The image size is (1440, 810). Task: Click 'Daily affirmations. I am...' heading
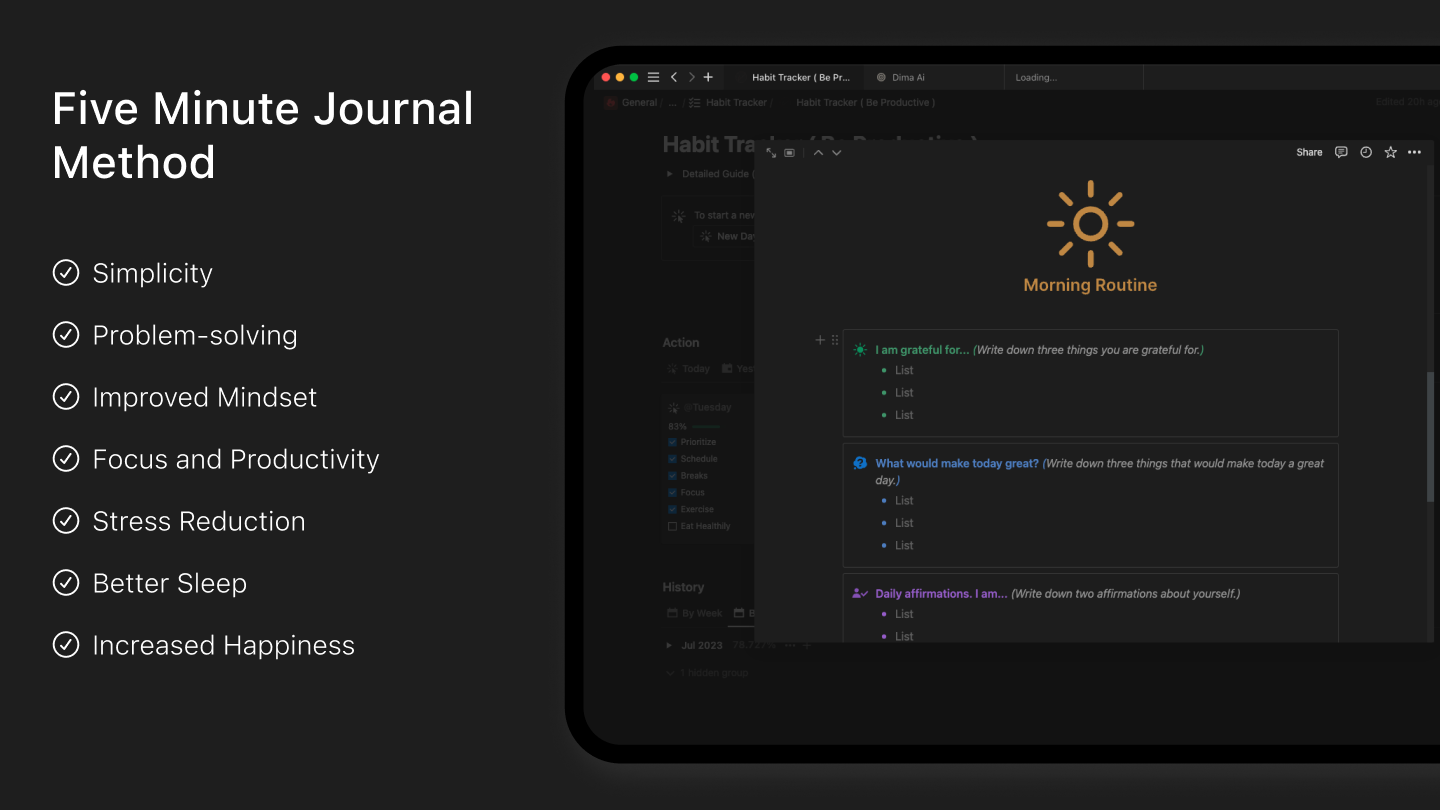(941, 593)
